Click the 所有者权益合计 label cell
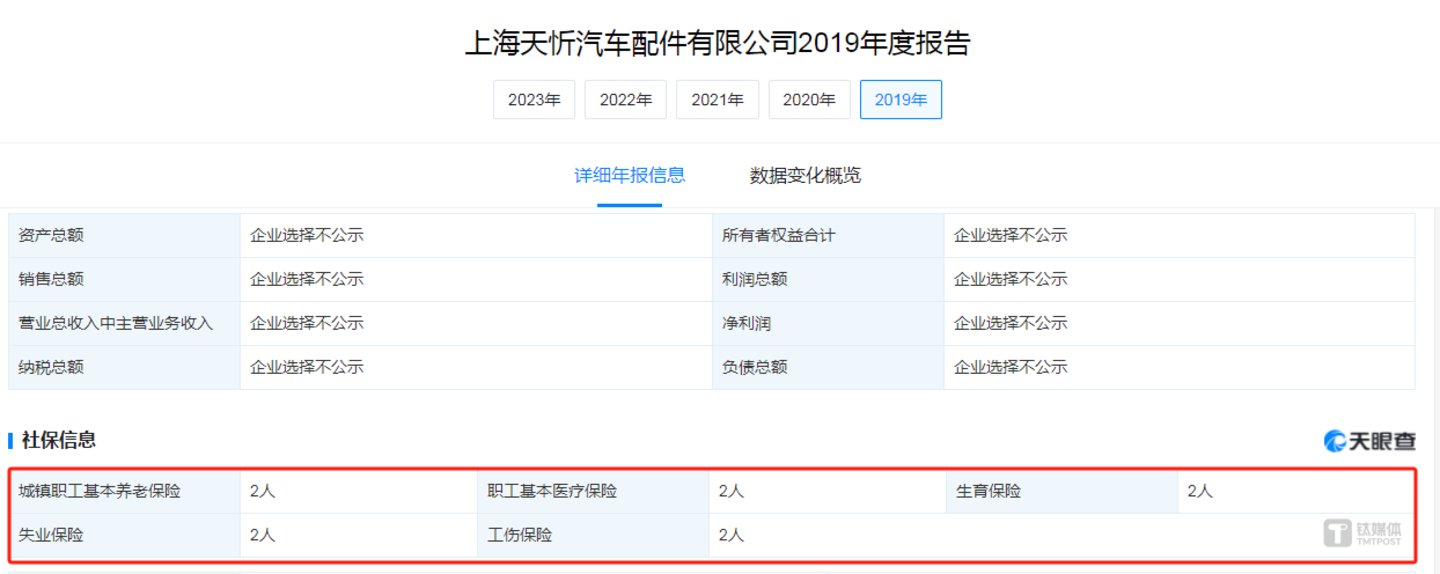 pos(778,236)
